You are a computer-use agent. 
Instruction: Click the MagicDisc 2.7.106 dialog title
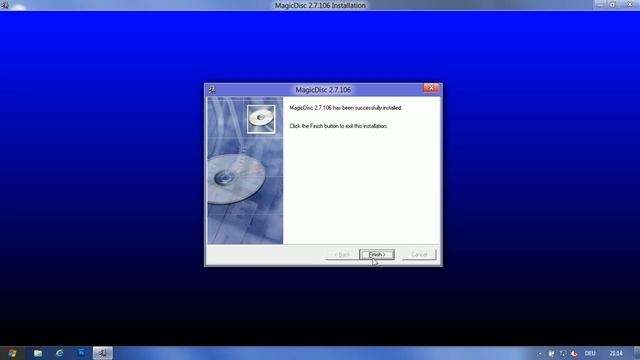pyautogui.click(x=323, y=89)
